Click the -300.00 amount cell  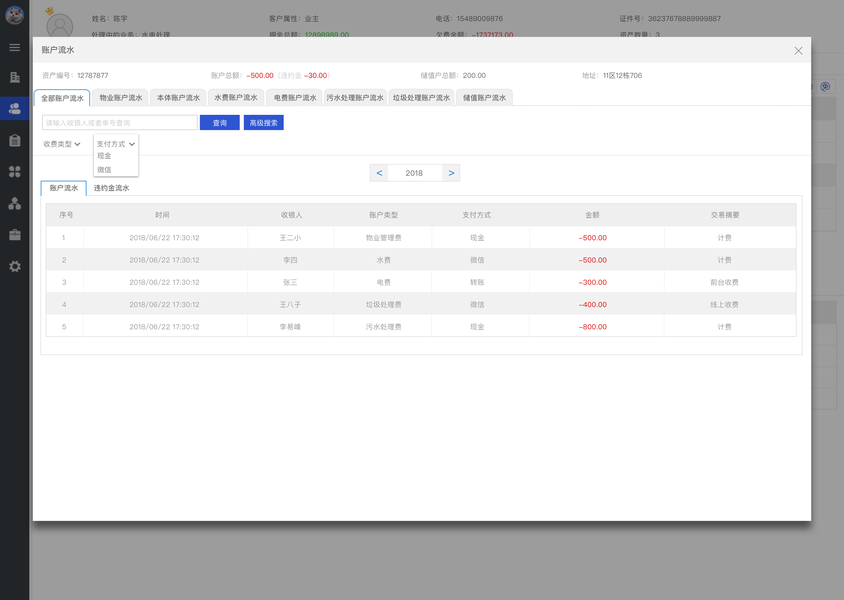pos(593,283)
